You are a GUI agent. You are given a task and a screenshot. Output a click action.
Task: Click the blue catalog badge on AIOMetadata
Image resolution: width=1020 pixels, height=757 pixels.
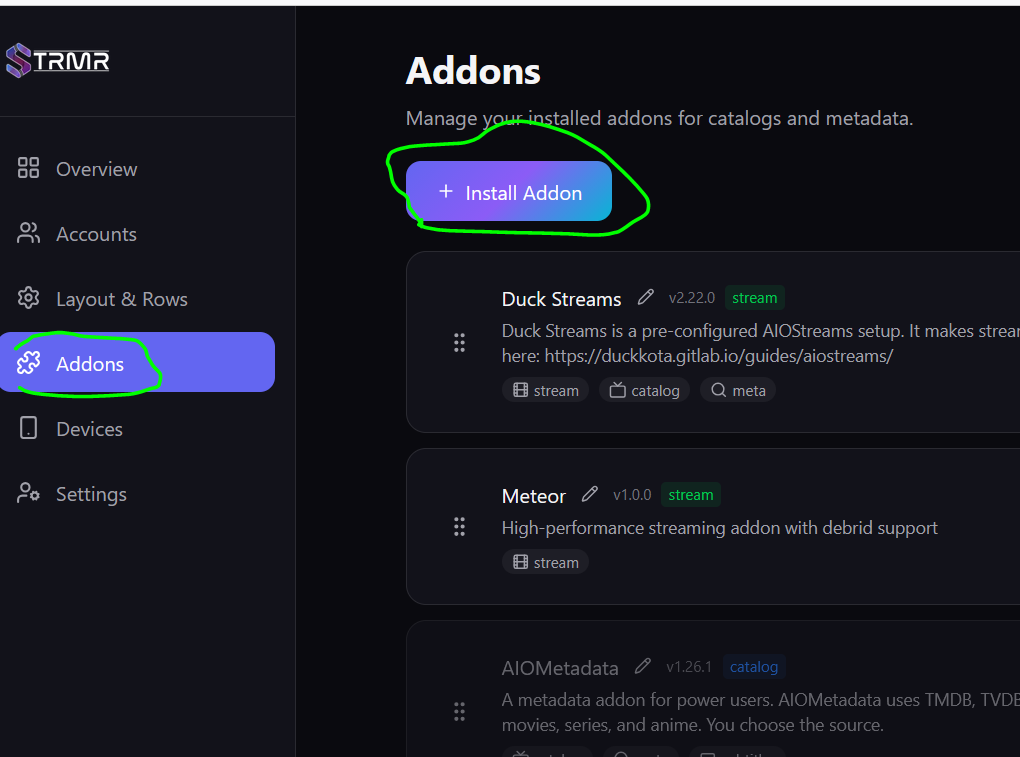tap(754, 667)
